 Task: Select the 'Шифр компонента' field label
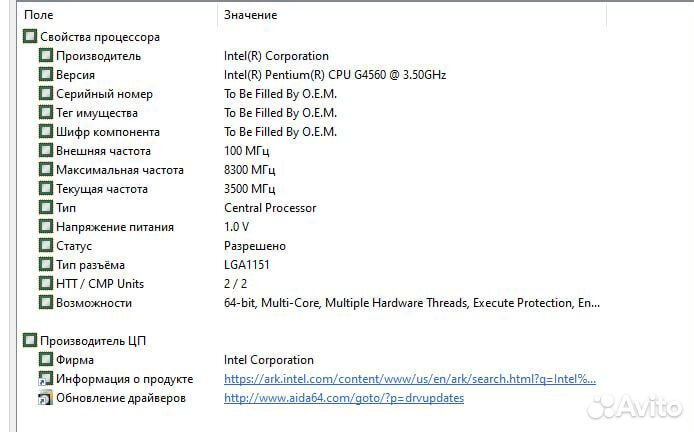point(108,132)
